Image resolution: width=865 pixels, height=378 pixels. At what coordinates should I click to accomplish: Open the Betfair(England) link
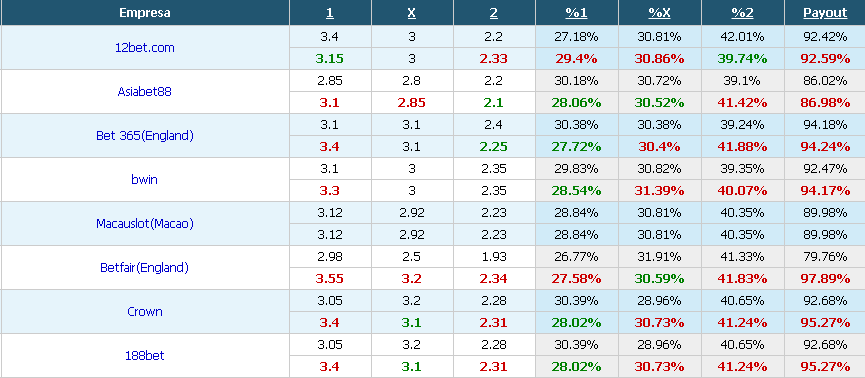tap(145, 268)
